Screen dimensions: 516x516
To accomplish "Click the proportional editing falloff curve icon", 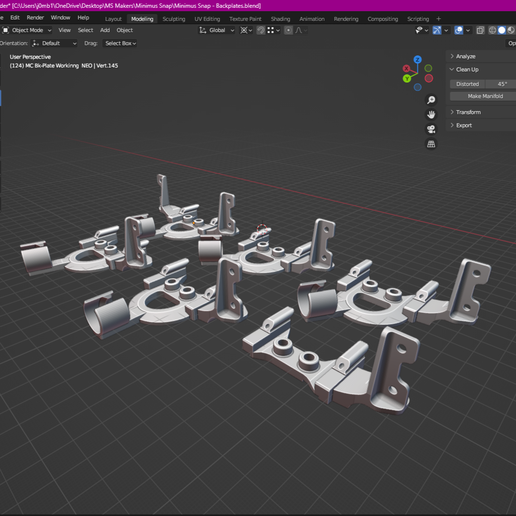I will 299,30.
